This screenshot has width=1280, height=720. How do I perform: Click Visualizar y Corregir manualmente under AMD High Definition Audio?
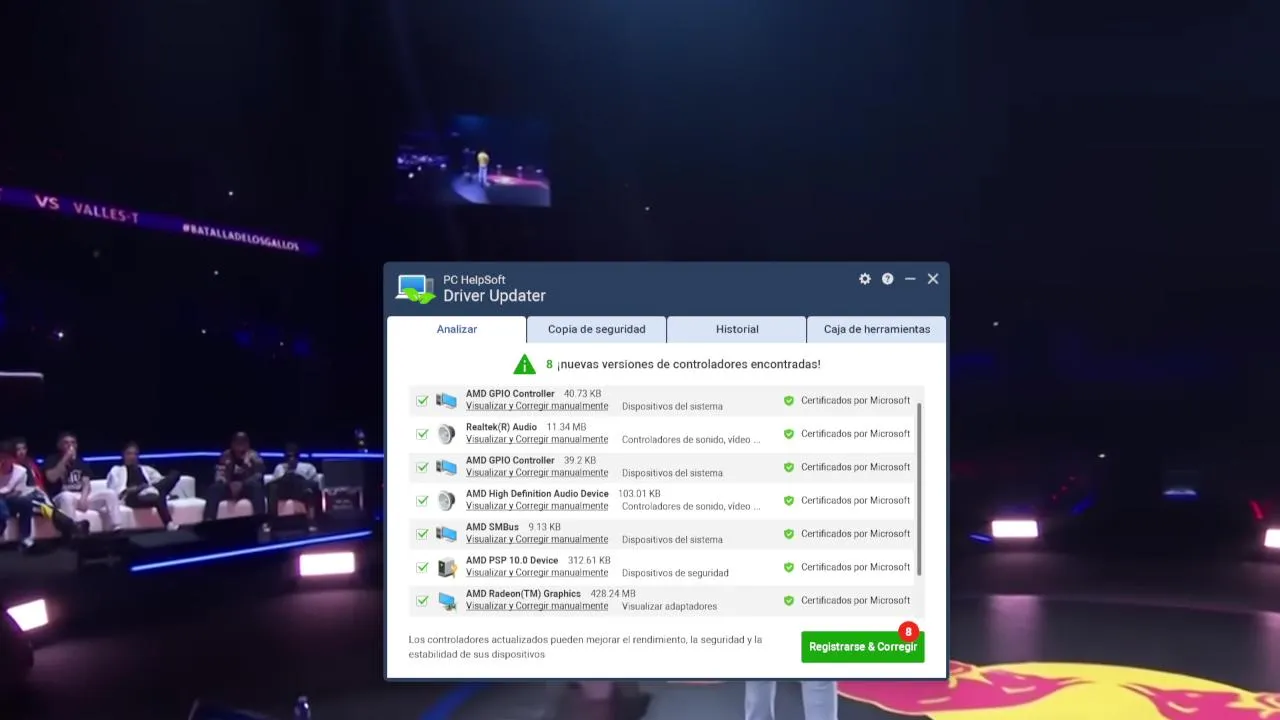(x=537, y=506)
